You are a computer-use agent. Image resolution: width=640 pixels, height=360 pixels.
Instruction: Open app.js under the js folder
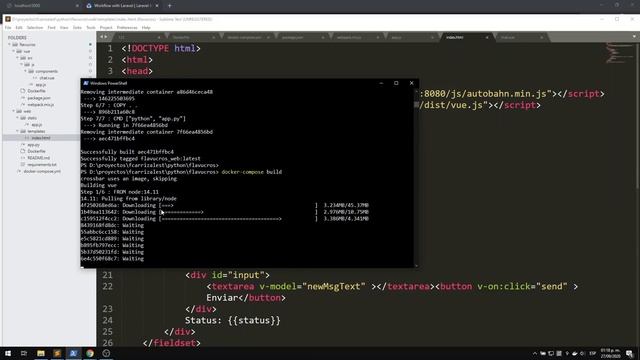[x=40, y=84]
